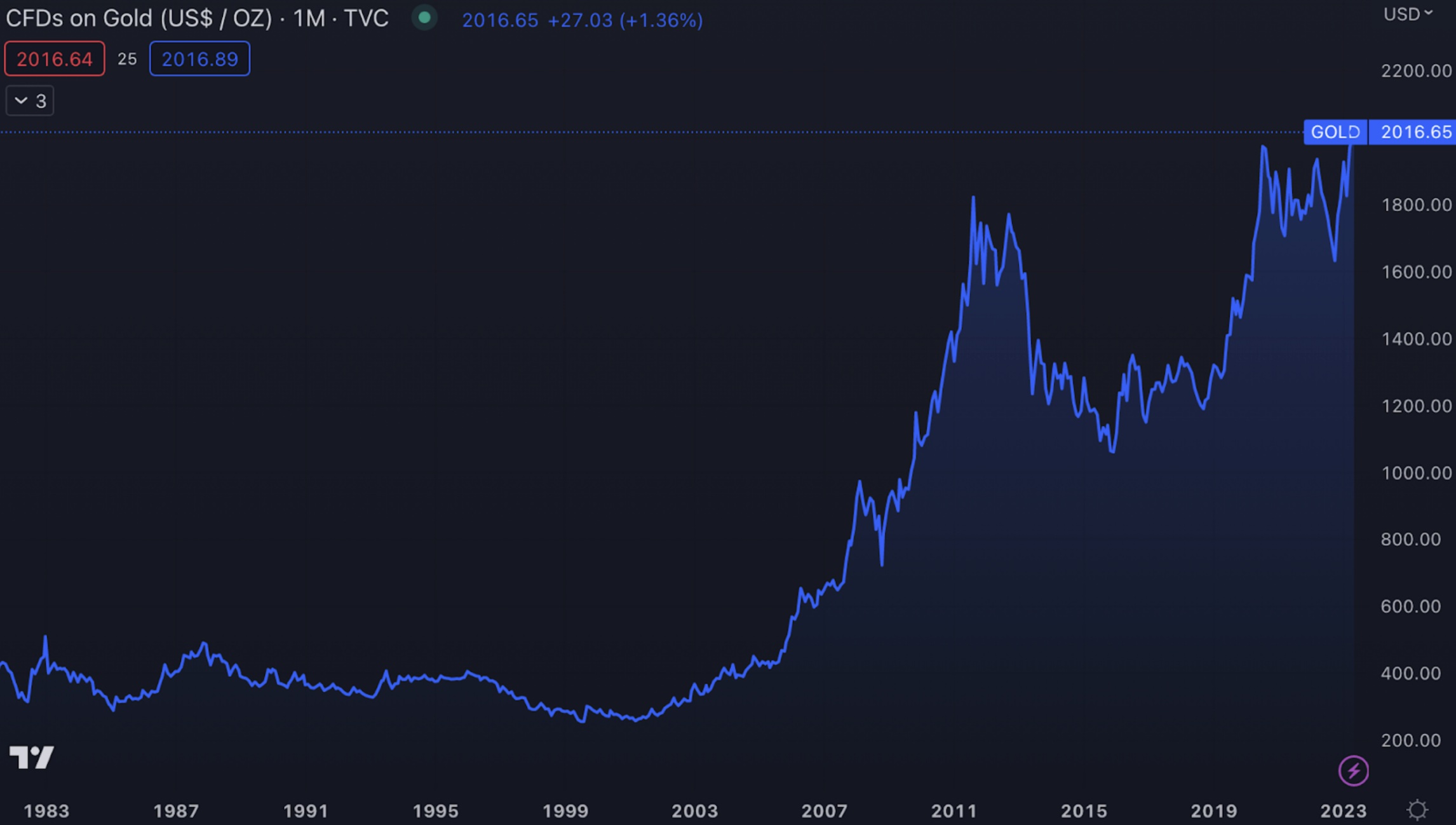Viewport: 1456px width, 825px height.
Task: Click the 800.00 price axis label
Action: coord(1410,540)
